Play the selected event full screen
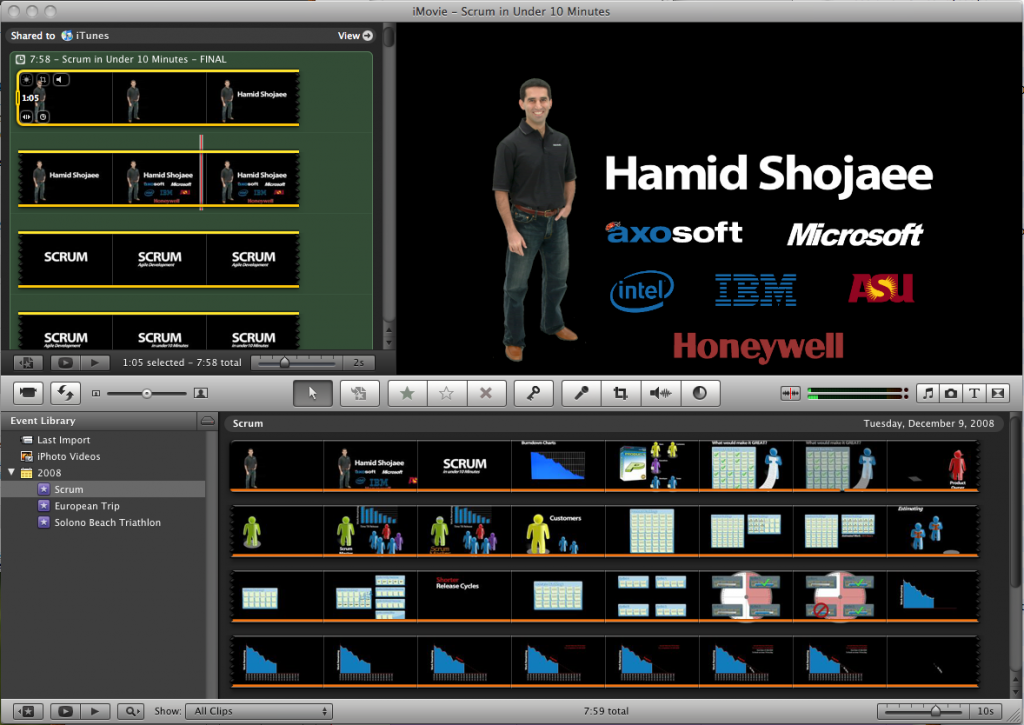Image resolution: width=1024 pixels, height=725 pixels. 65,711
